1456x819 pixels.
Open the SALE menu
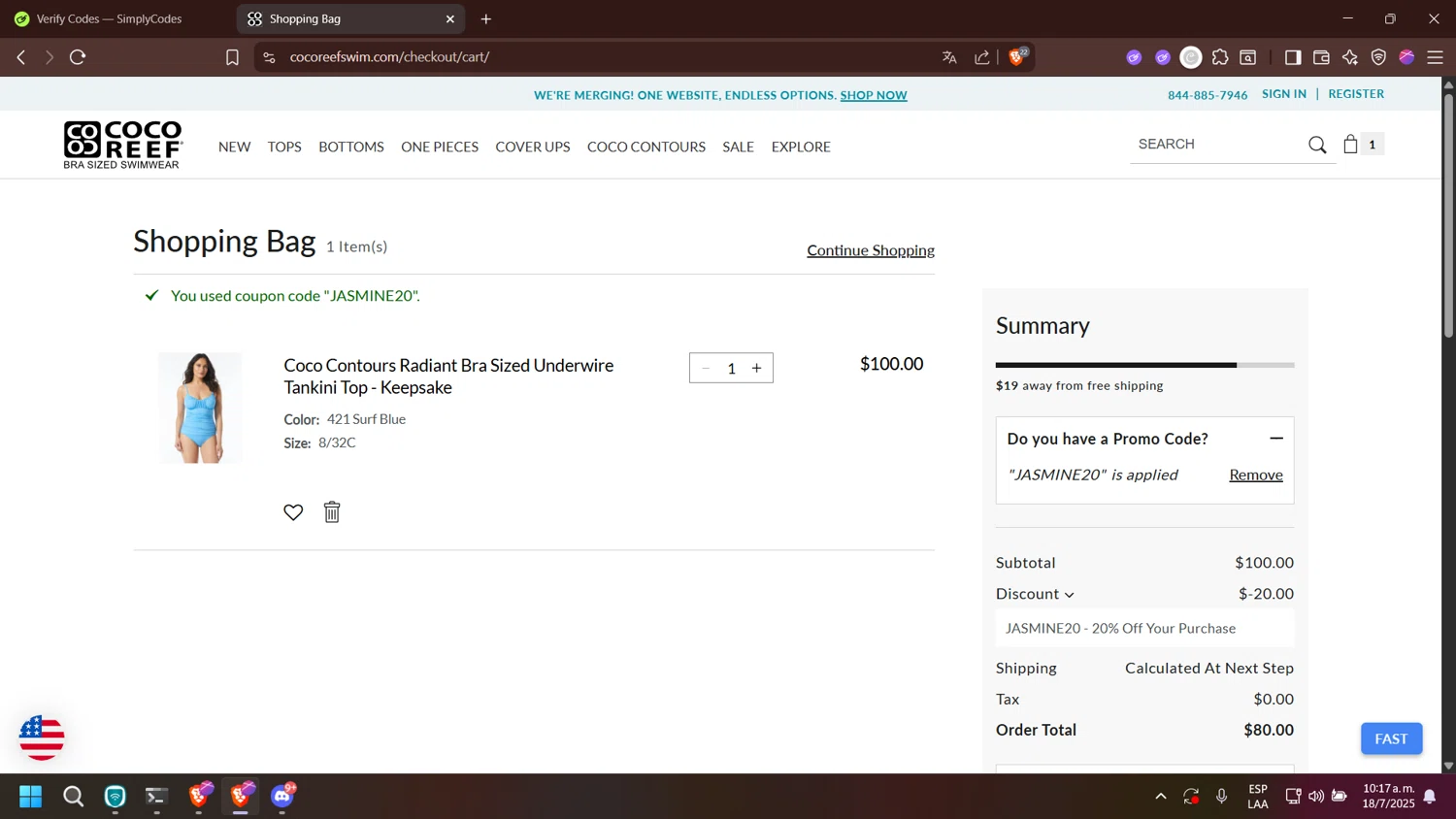pyautogui.click(x=738, y=147)
